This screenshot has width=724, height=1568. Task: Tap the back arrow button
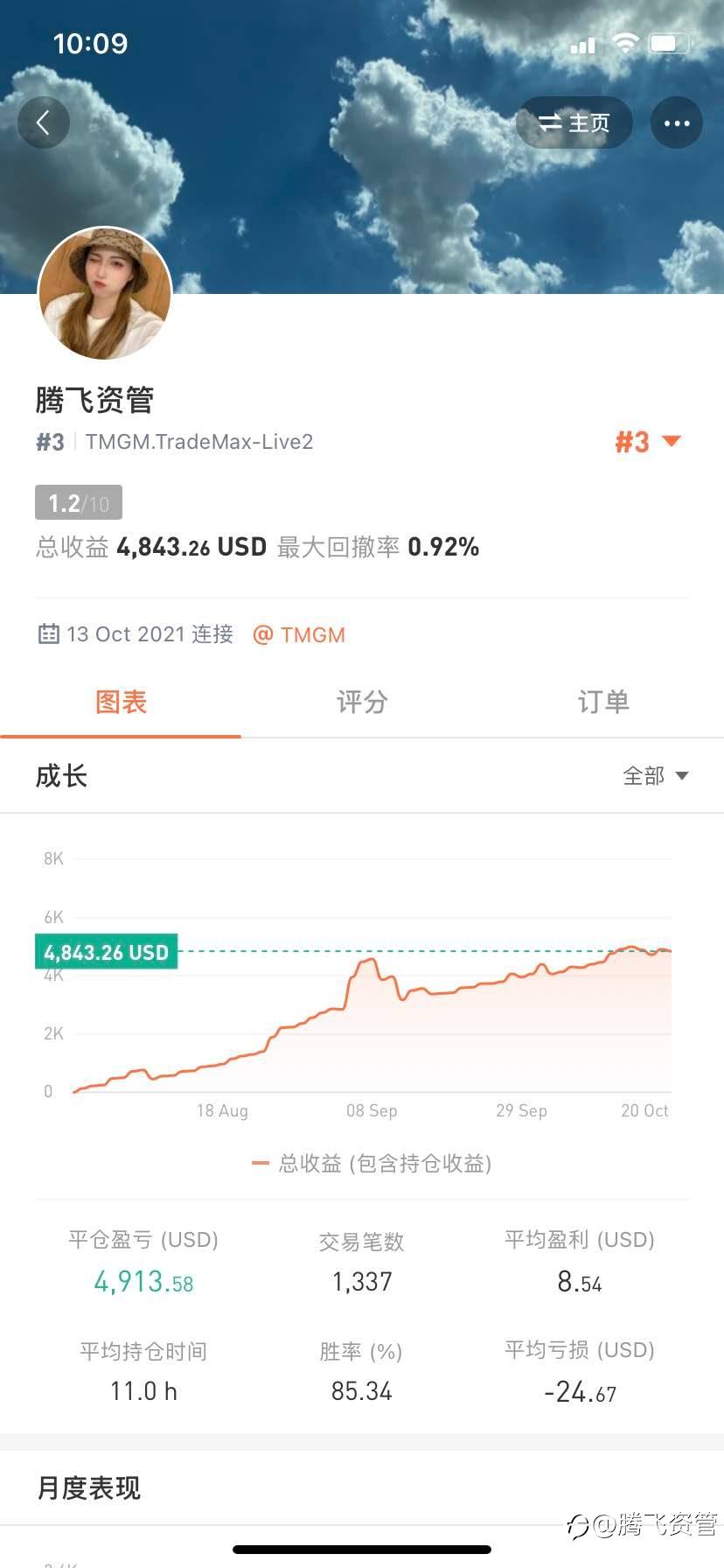click(x=43, y=122)
